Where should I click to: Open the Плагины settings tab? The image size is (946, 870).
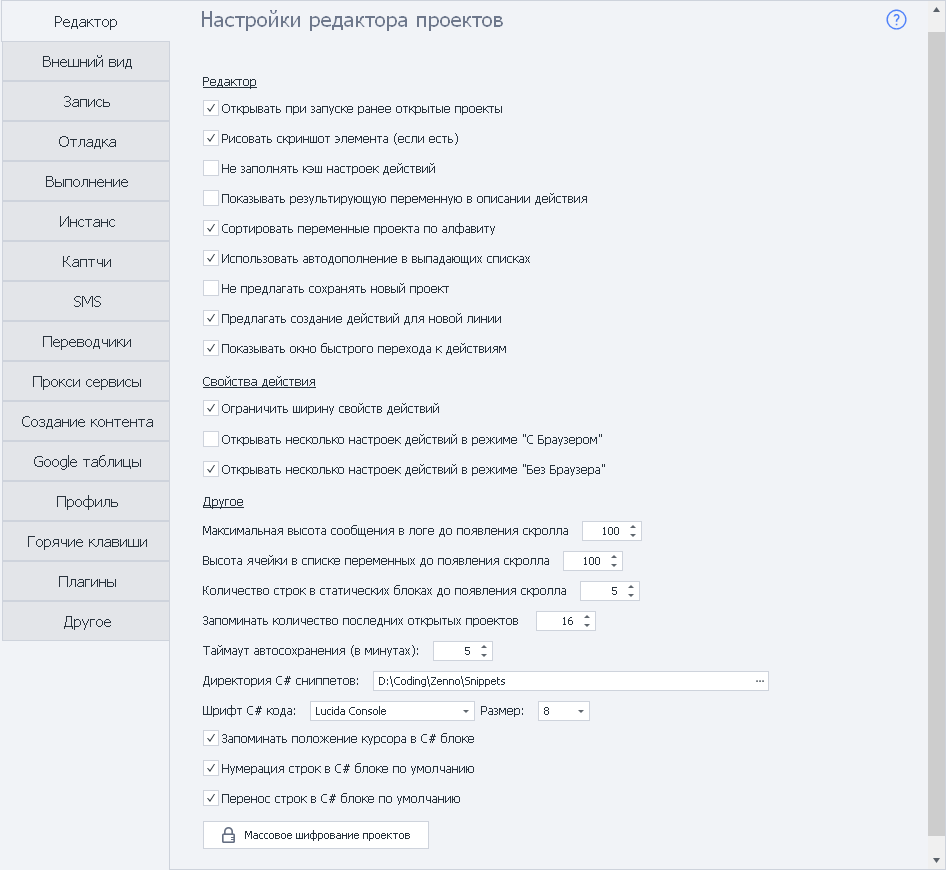click(x=86, y=582)
